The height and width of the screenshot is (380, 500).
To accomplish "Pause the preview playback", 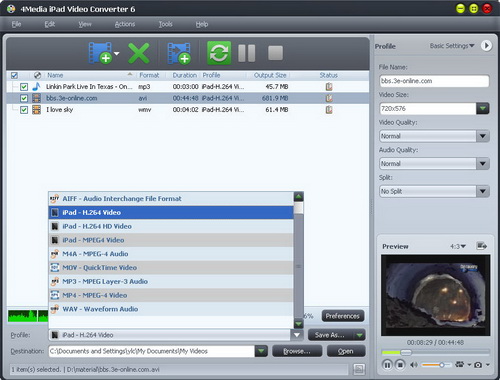I will 387,365.
